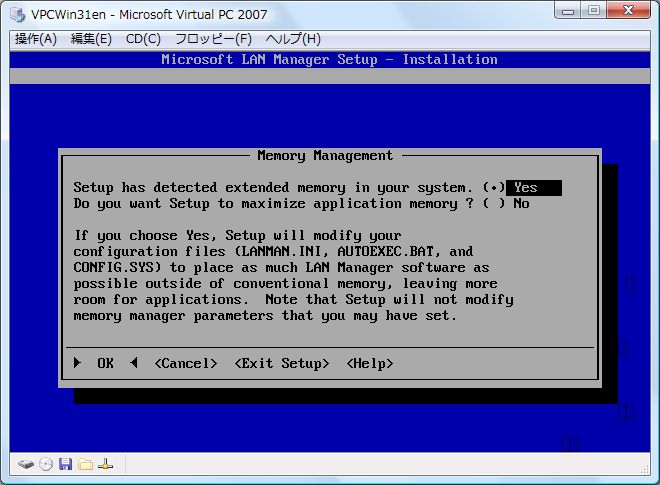Click the floppy disk status icon
The height and width of the screenshot is (485, 660).
pos(65,464)
